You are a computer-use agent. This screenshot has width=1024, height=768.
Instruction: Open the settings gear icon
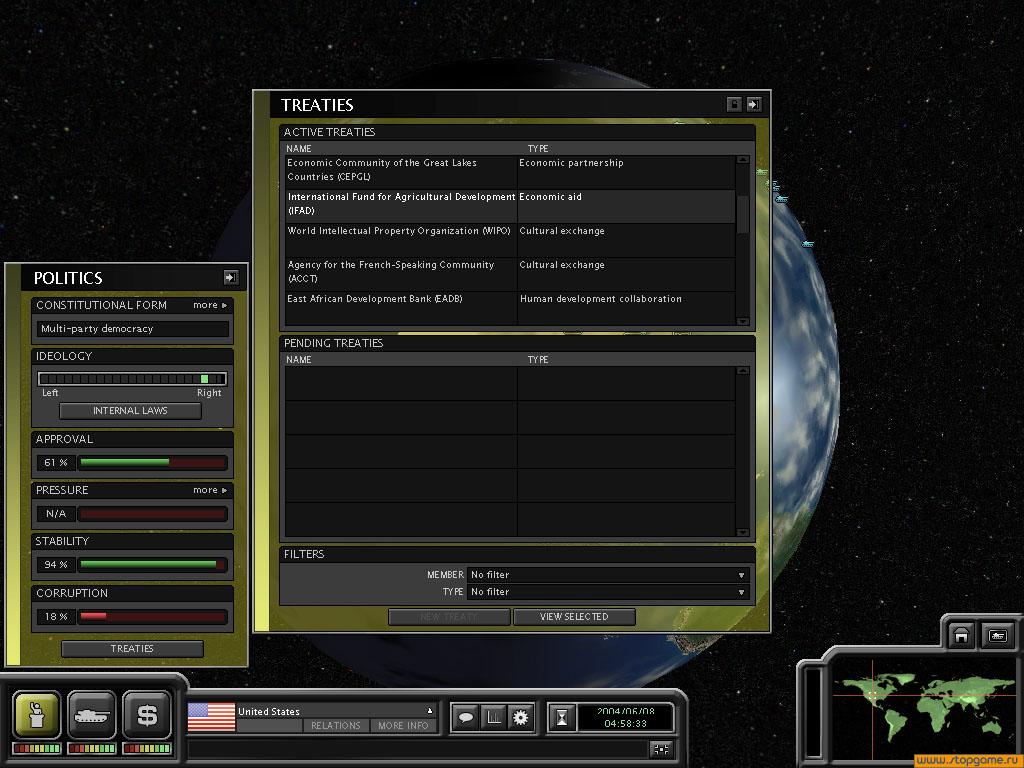tap(520, 717)
